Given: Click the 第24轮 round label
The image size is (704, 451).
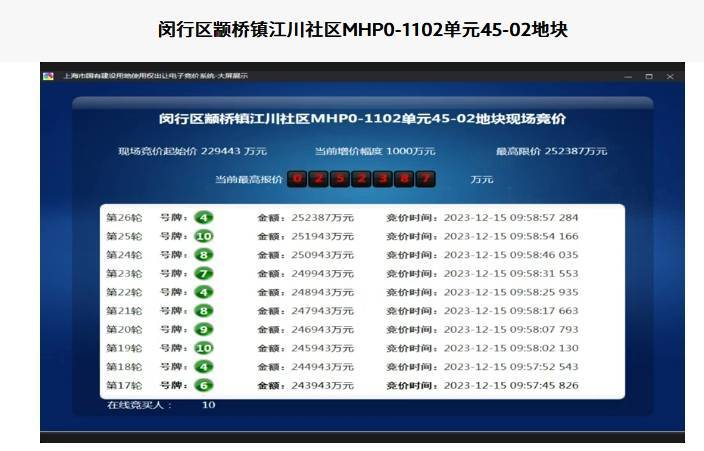Looking at the screenshot, I should coord(124,255).
